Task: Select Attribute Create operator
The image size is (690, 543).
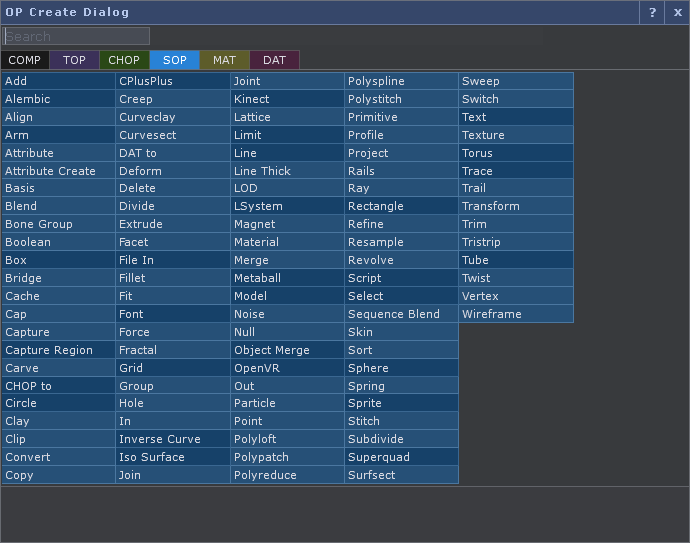Action: (x=58, y=171)
